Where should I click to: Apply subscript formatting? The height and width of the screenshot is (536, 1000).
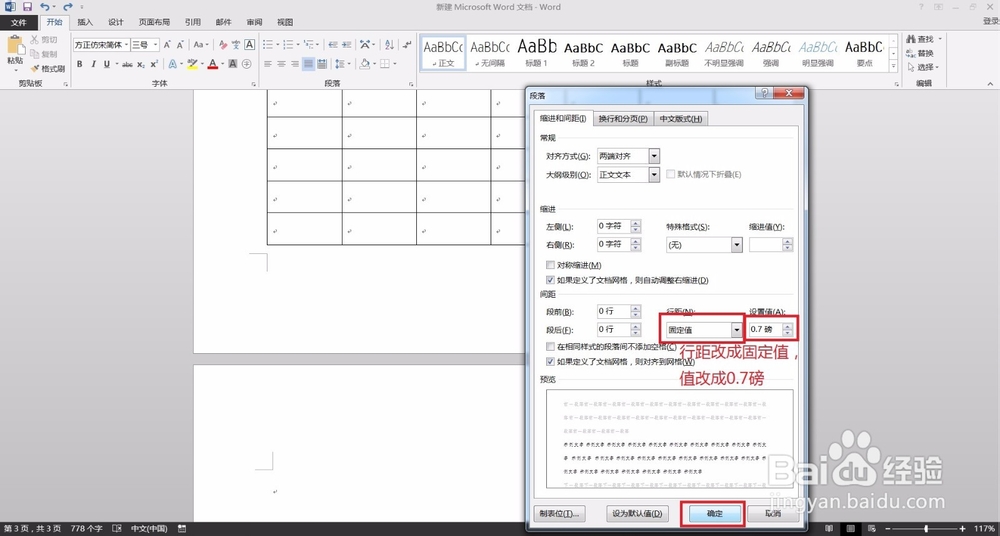coord(141,64)
